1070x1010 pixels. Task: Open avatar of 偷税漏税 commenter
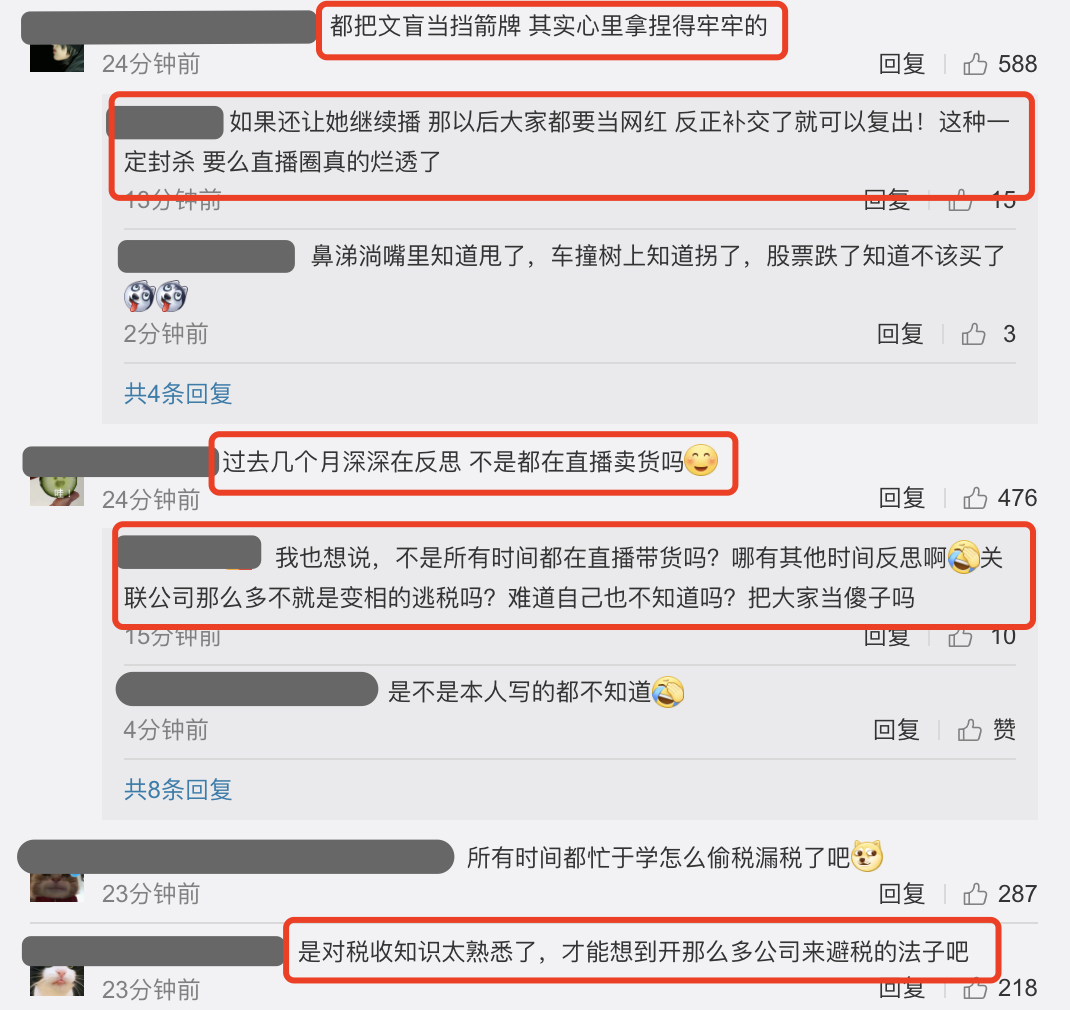coord(57,887)
